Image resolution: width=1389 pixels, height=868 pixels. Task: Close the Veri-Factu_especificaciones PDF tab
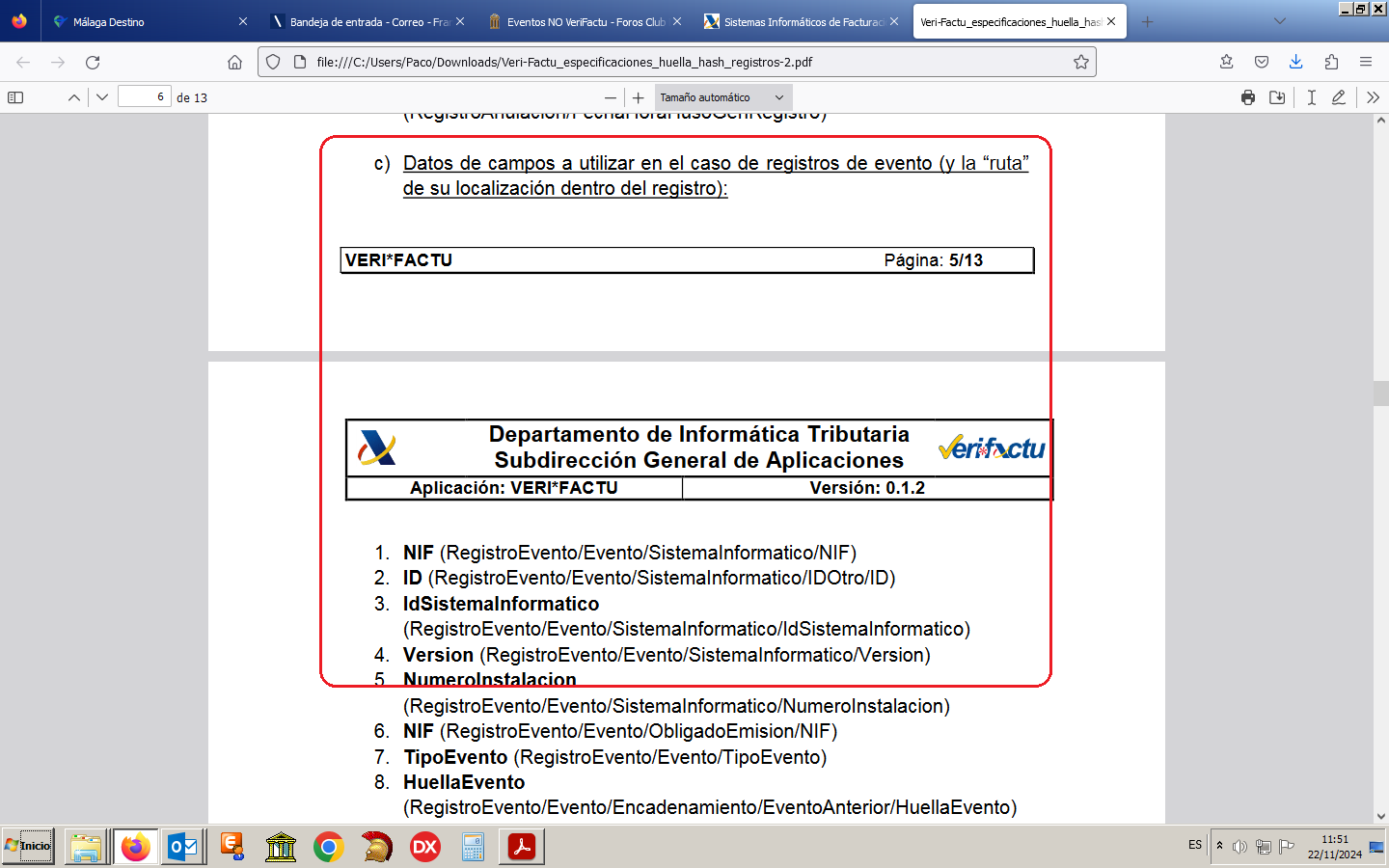pyautogui.click(x=1111, y=21)
